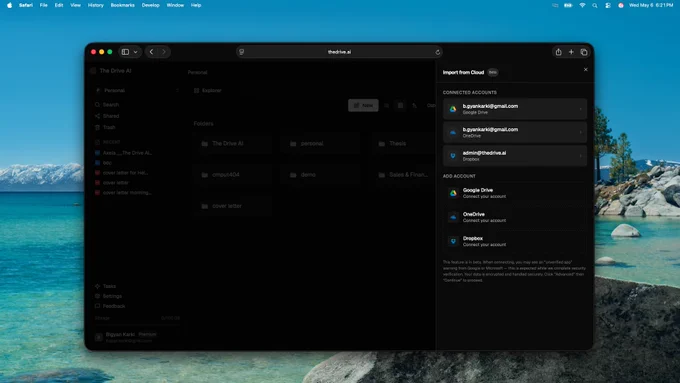Click the Safari sidebar toggle icon
This screenshot has height=383, width=680.
(x=125, y=52)
